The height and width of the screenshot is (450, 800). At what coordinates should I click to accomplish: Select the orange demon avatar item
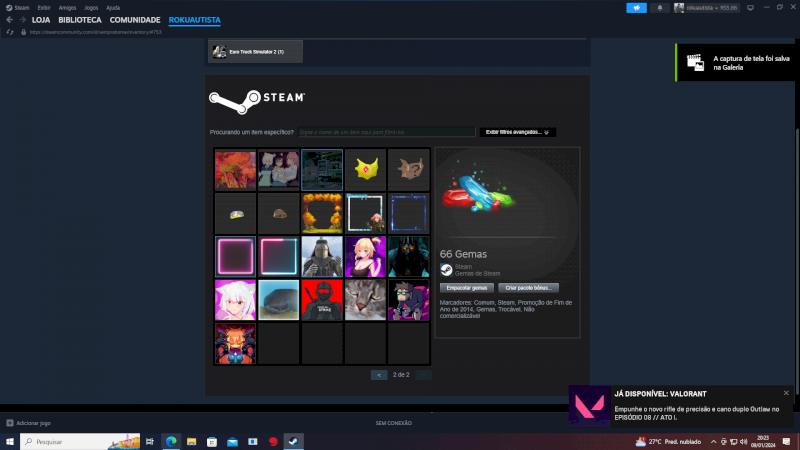(x=235, y=343)
